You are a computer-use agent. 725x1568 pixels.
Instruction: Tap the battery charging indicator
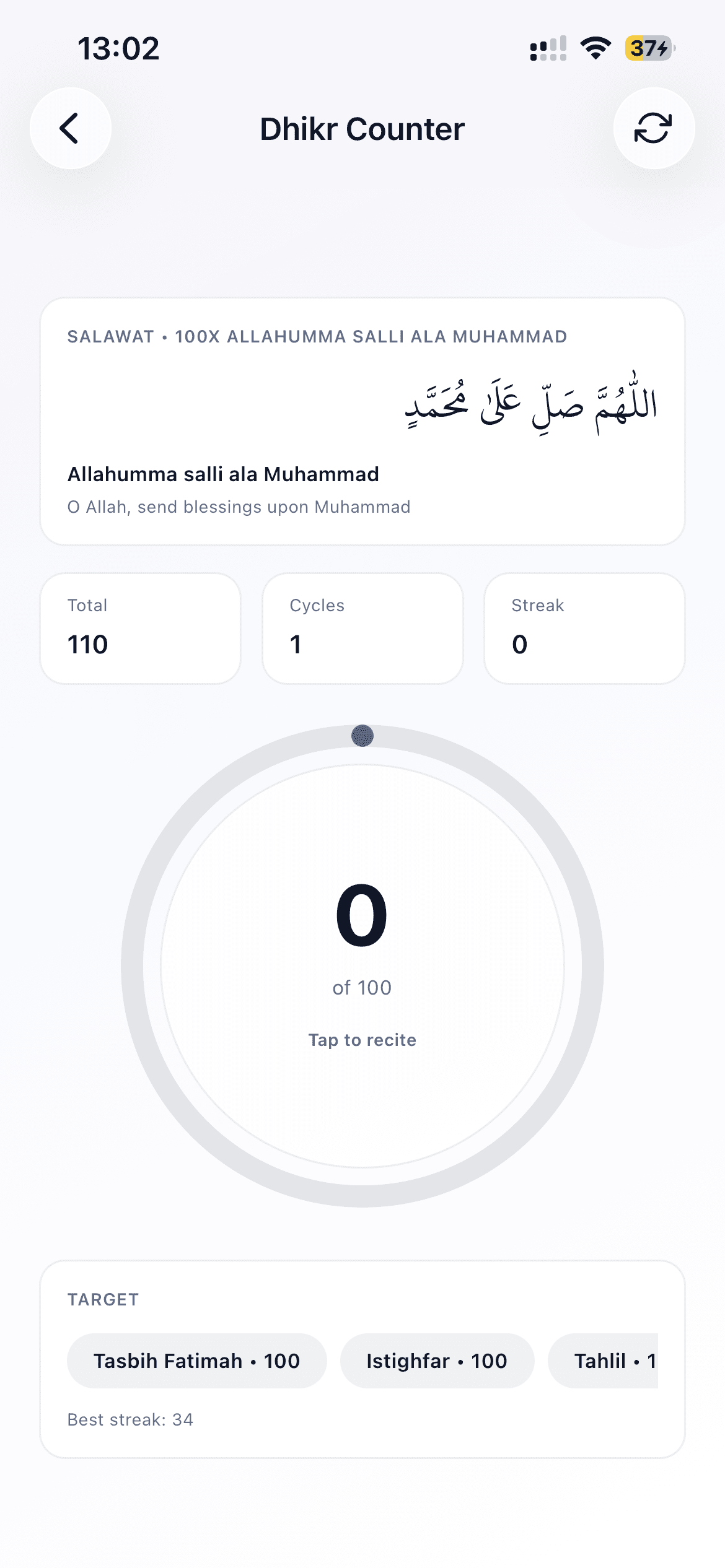pyautogui.click(x=649, y=48)
